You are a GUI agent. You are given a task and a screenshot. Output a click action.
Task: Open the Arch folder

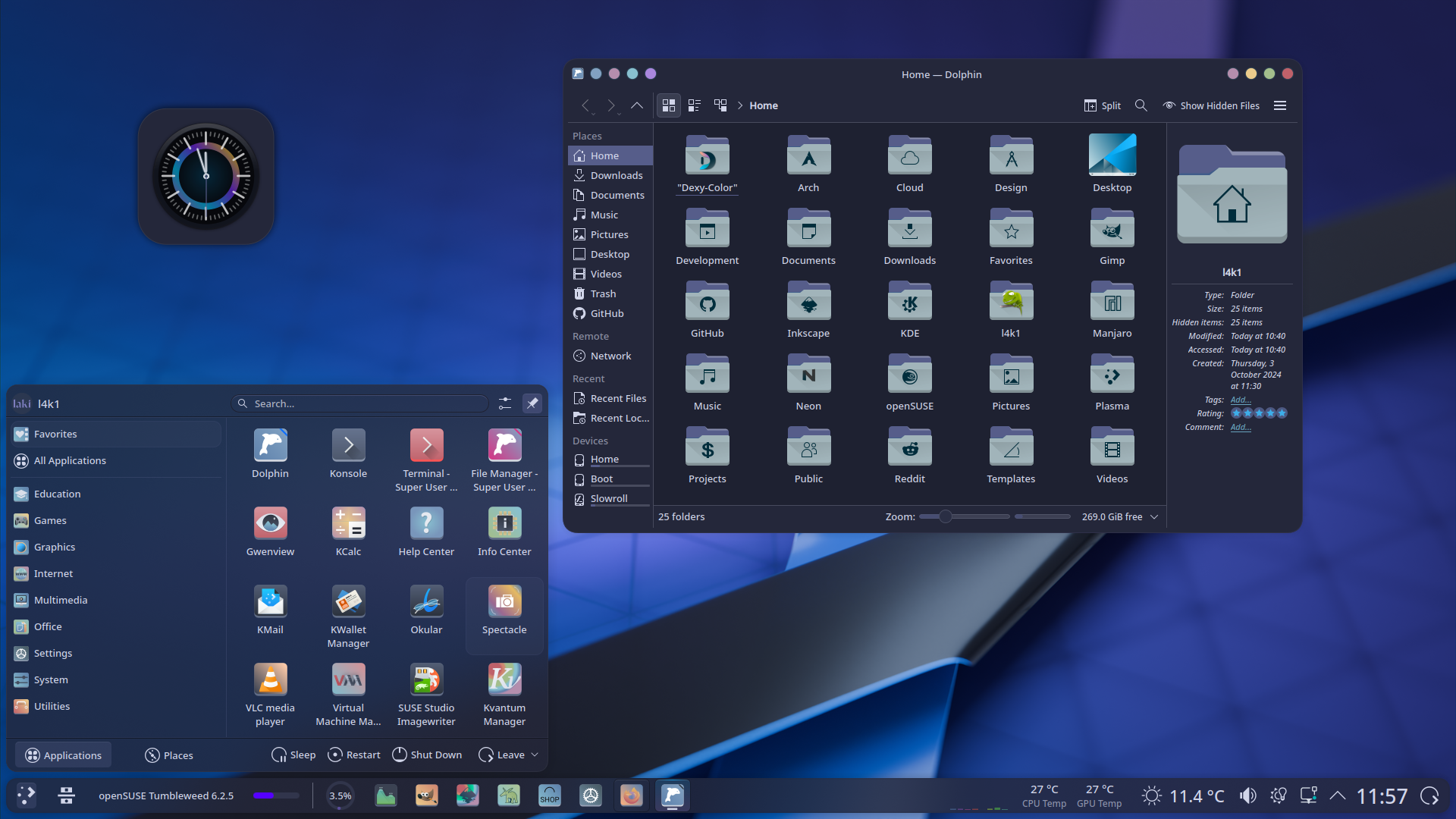(x=808, y=165)
